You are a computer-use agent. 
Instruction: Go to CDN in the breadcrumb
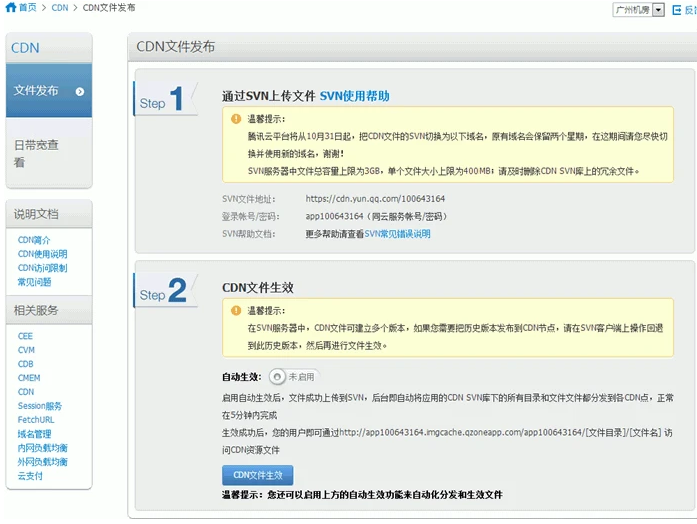pyautogui.click(x=60, y=8)
